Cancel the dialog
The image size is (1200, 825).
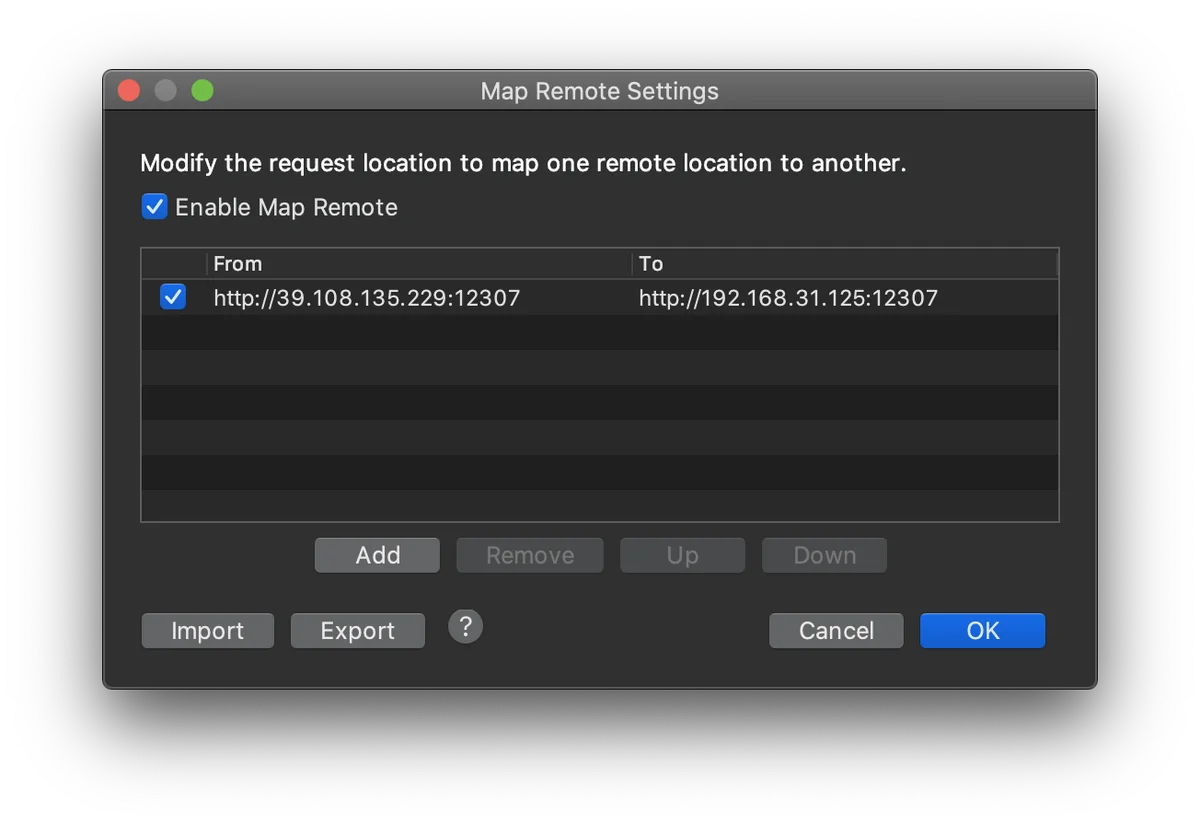836,631
